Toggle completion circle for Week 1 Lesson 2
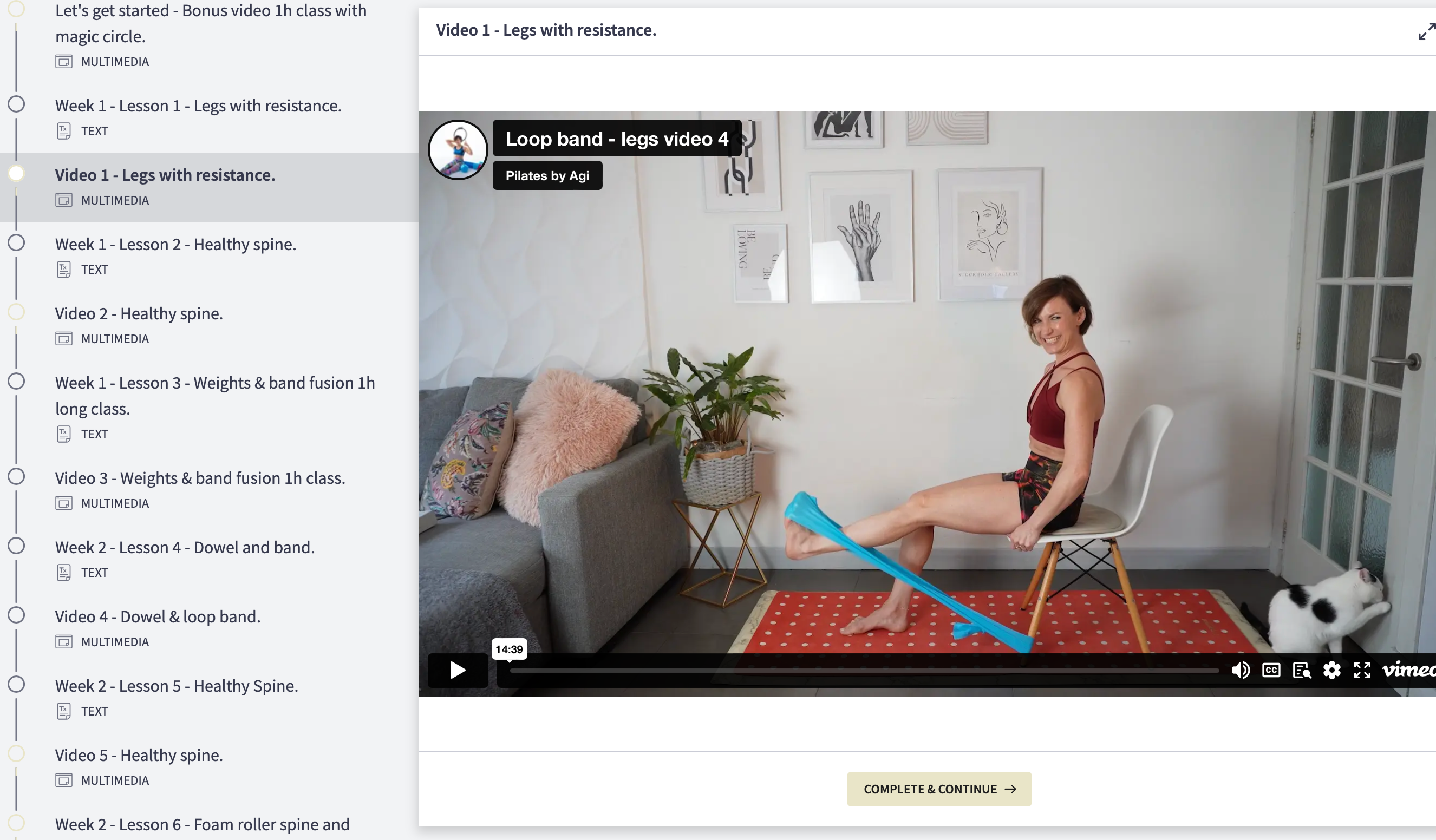Image resolution: width=1436 pixels, height=840 pixels. point(17,243)
